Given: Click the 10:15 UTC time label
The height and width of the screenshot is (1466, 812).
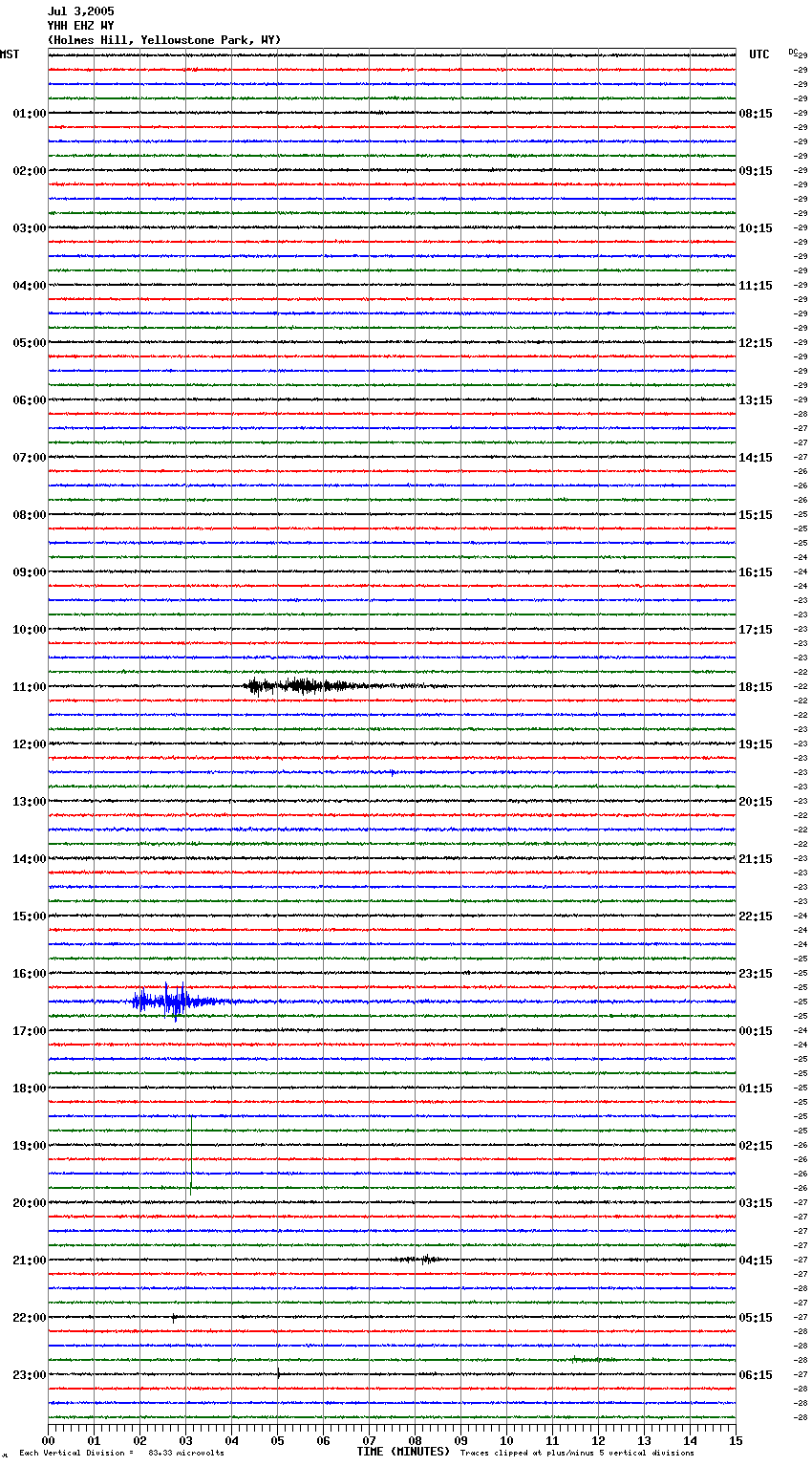Looking at the screenshot, I should 756,228.
